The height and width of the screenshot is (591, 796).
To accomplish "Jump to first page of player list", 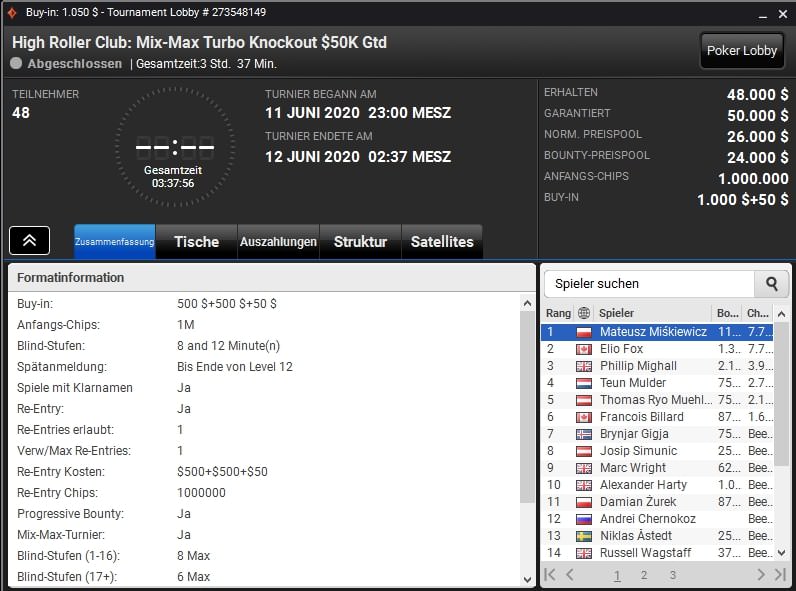I will [x=550, y=574].
